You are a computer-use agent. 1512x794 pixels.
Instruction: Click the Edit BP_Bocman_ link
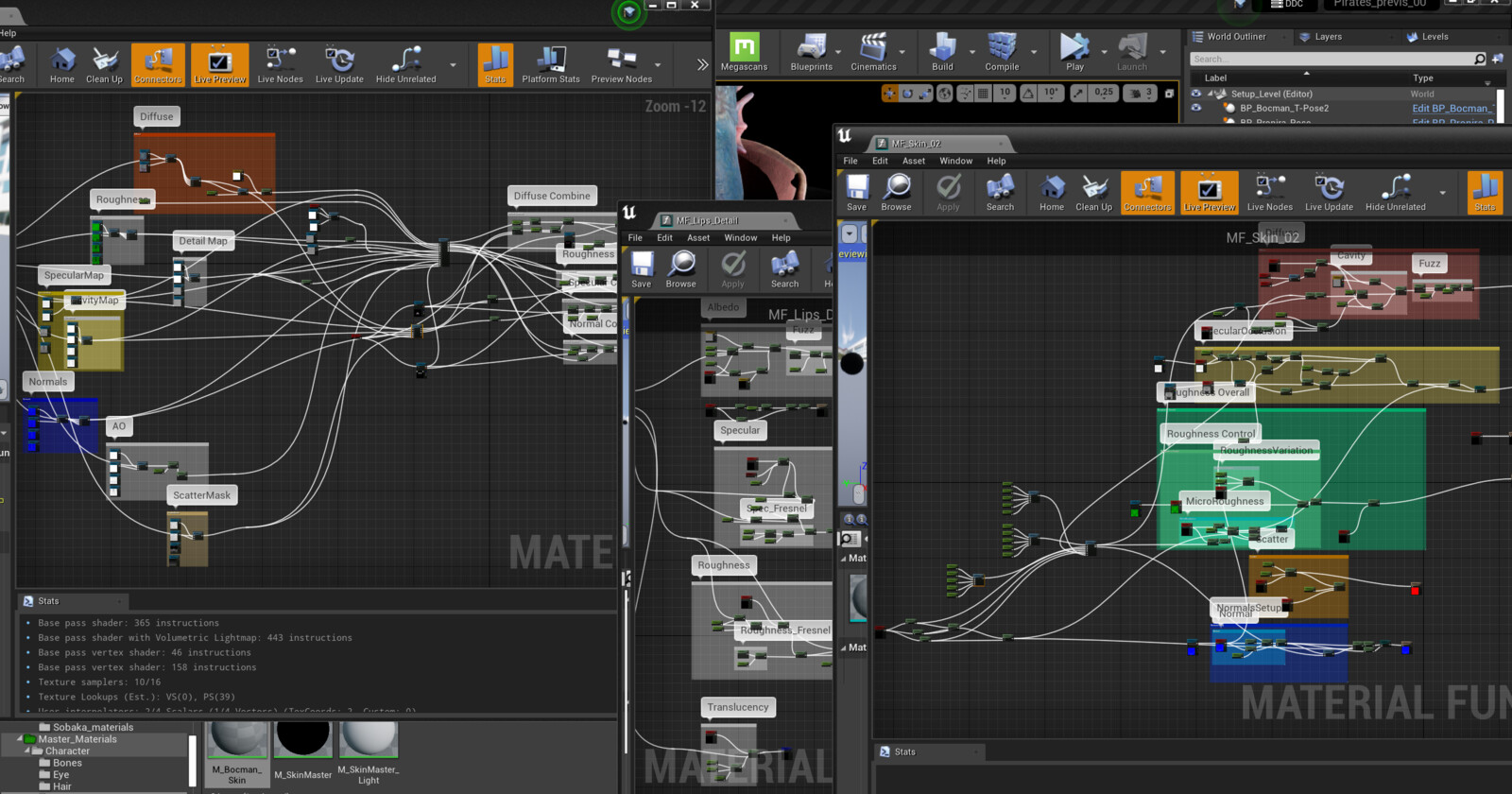pyautogui.click(x=1452, y=109)
